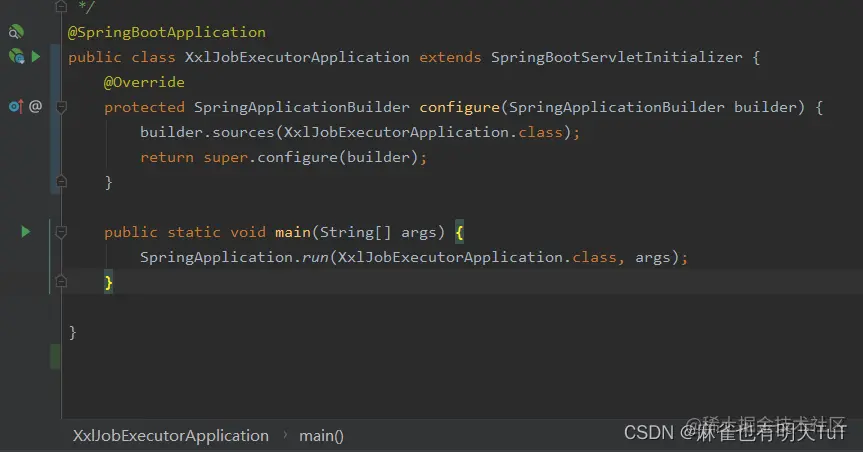Click the @ annotation gutter icon on configure line
This screenshot has height=452, width=863.
coord(35,106)
